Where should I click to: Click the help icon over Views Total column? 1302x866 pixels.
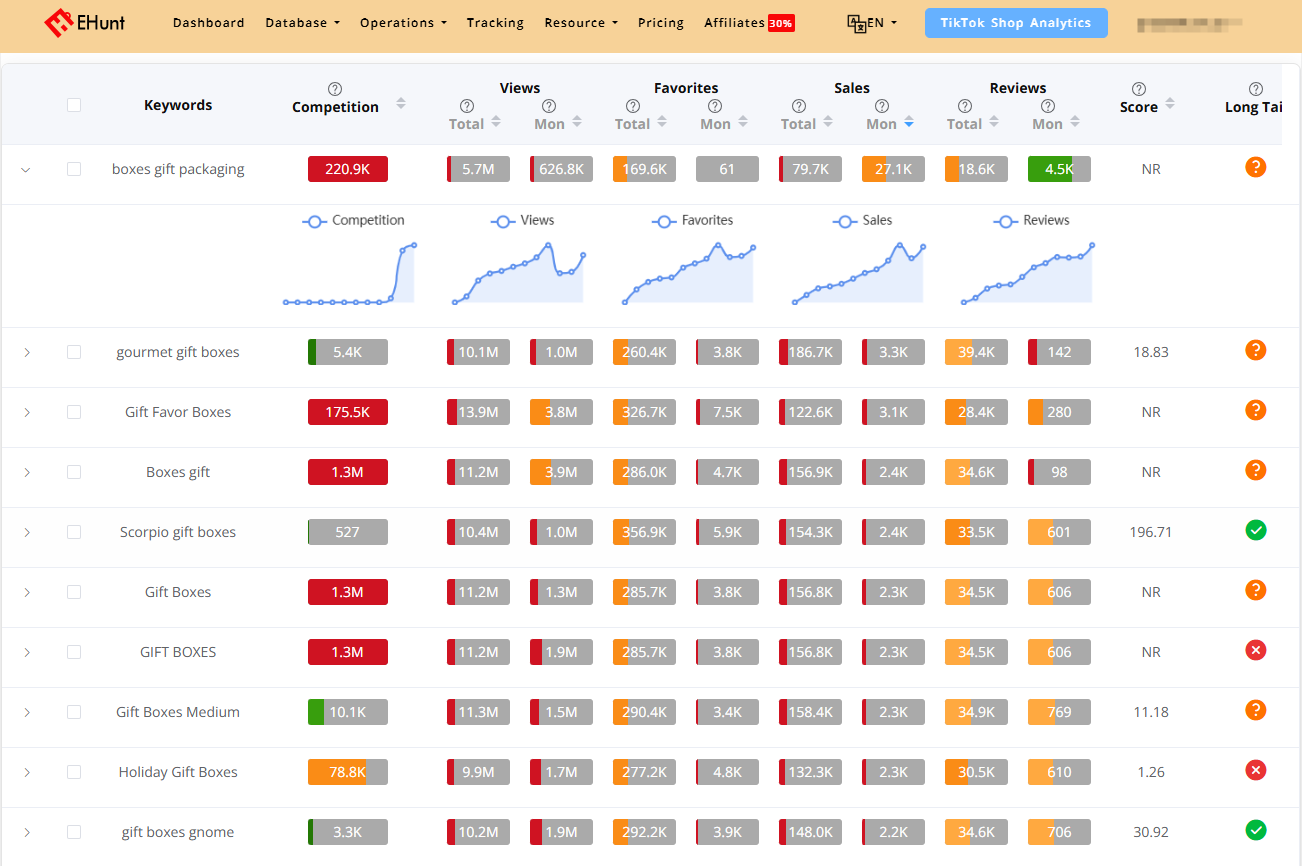466,106
